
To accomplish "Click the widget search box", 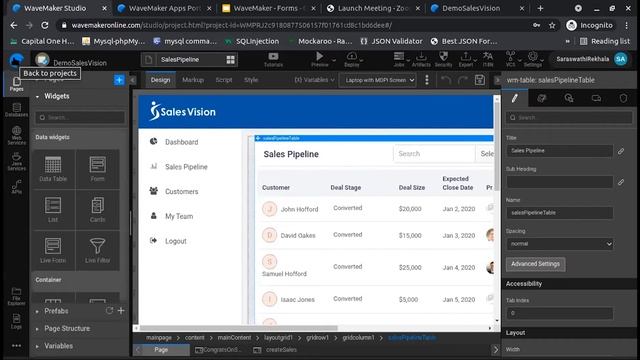I will 80,118.
